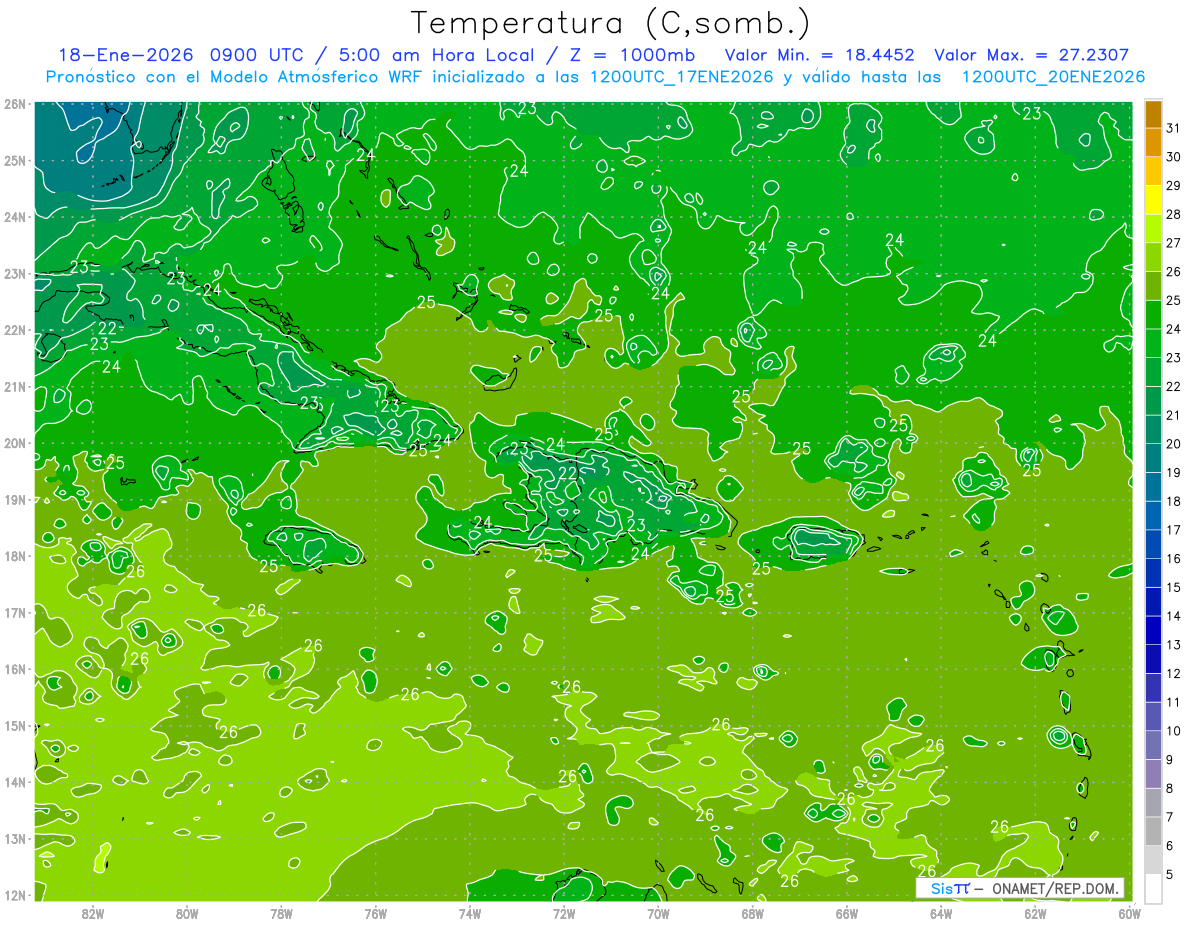Click the '70W' longitude axis label
This screenshot has height=927, width=1200.
[x=658, y=913]
